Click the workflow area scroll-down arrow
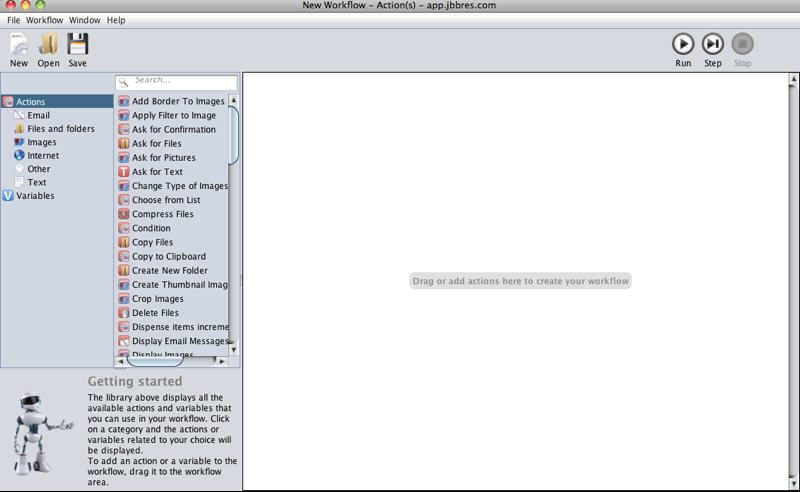800x492 pixels. tap(793, 483)
